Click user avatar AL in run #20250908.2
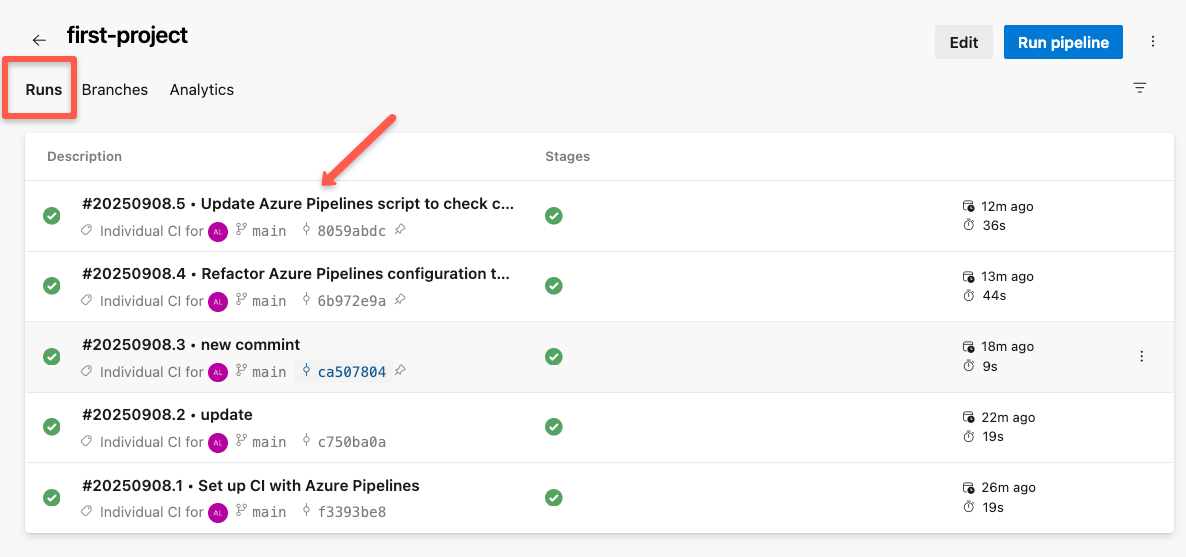The height and width of the screenshot is (557, 1186). [x=218, y=443]
